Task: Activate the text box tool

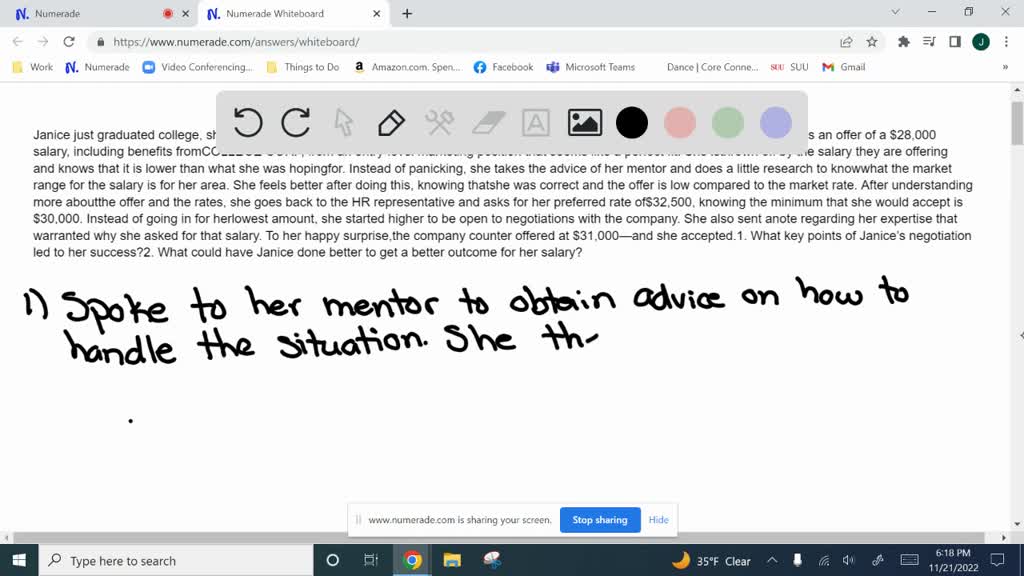Action: (x=536, y=123)
